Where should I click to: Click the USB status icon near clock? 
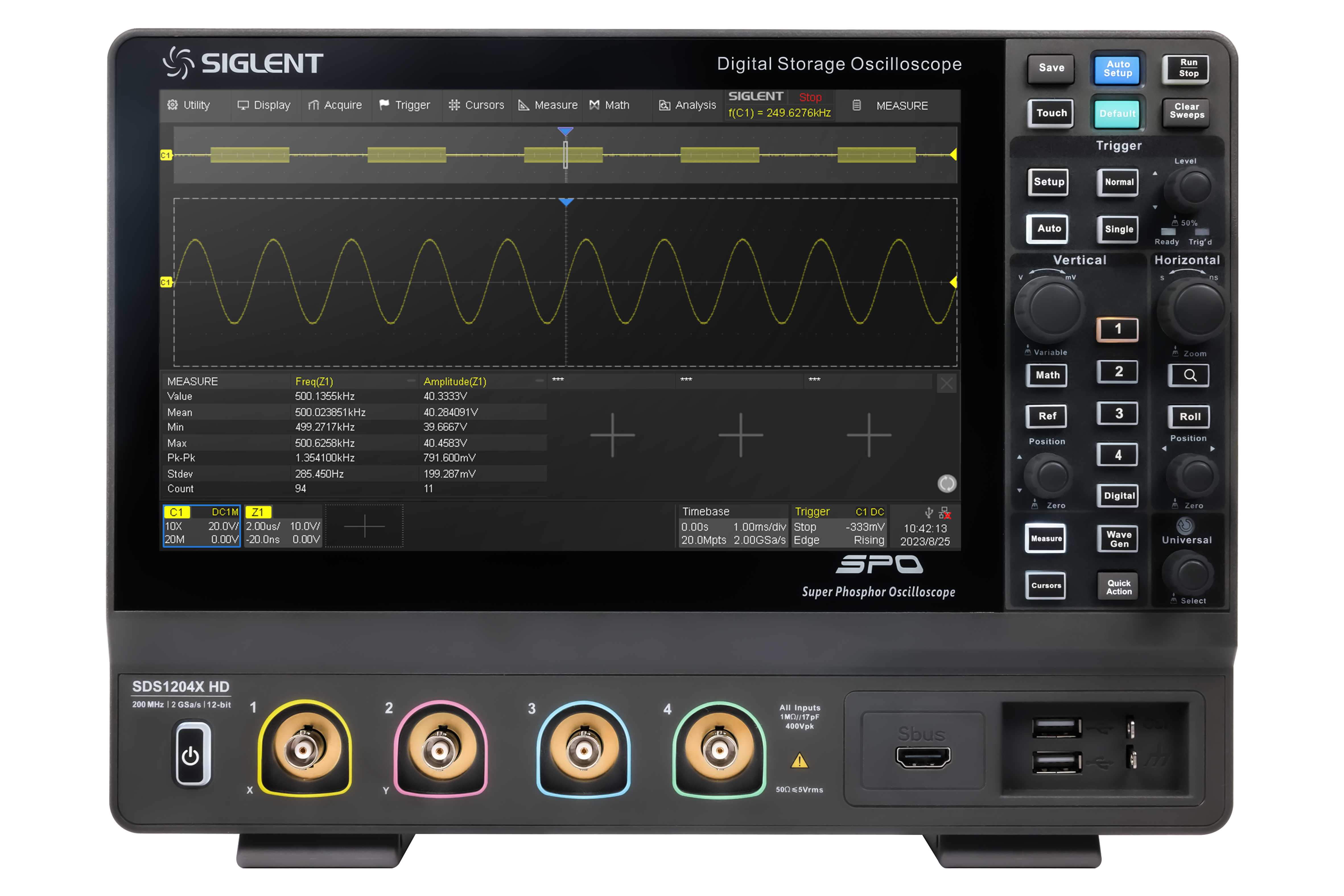pos(929,512)
